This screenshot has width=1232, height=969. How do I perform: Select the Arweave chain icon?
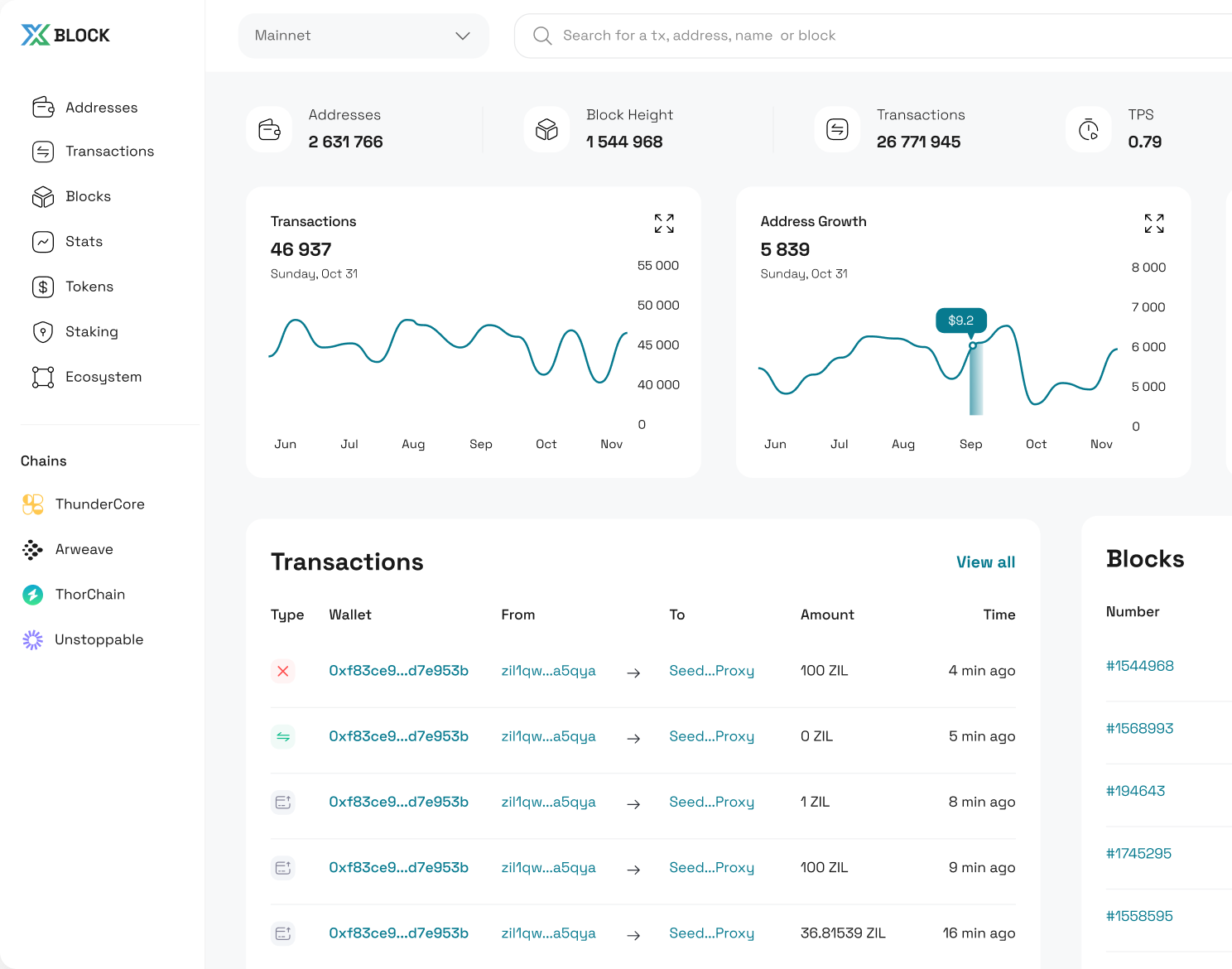[33, 550]
